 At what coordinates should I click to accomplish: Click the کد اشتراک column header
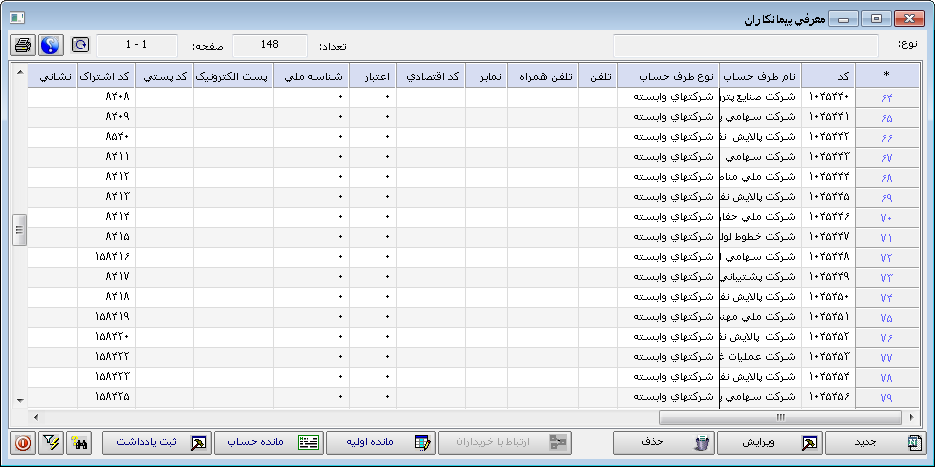coord(106,76)
